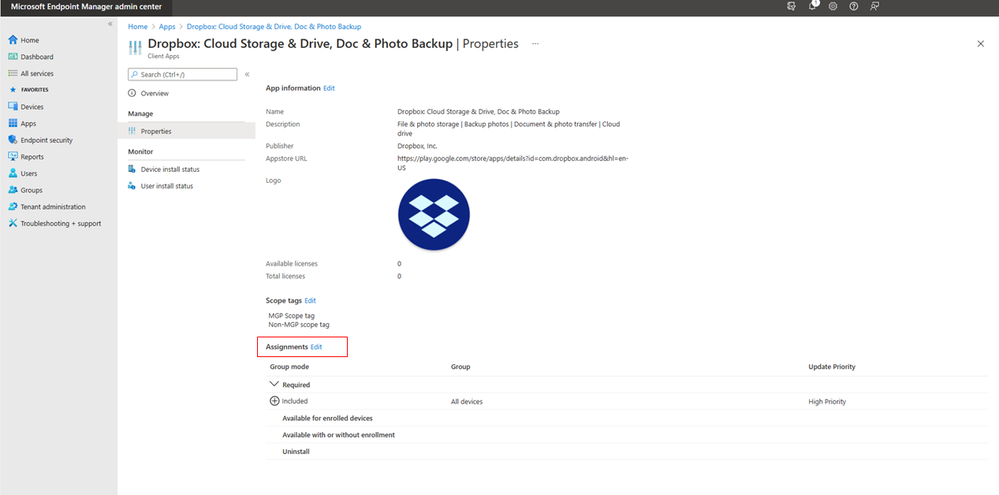The image size is (999, 495).
Task: Click the Update Priority column header
Action: 831,367
